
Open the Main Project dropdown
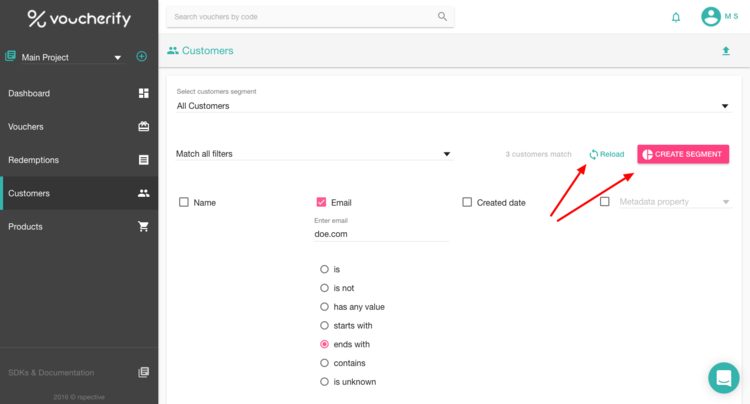[72, 57]
